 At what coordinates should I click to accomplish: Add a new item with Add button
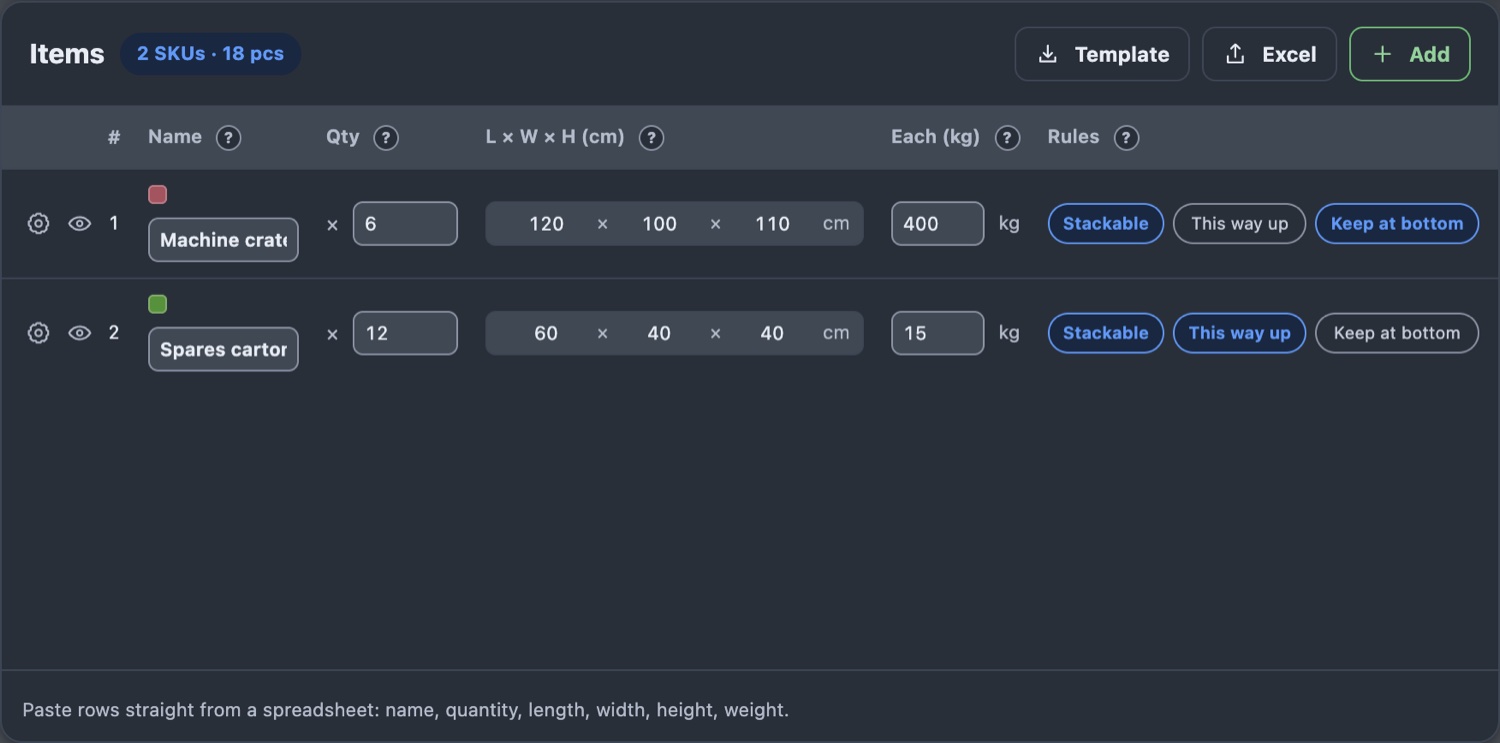(1410, 54)
